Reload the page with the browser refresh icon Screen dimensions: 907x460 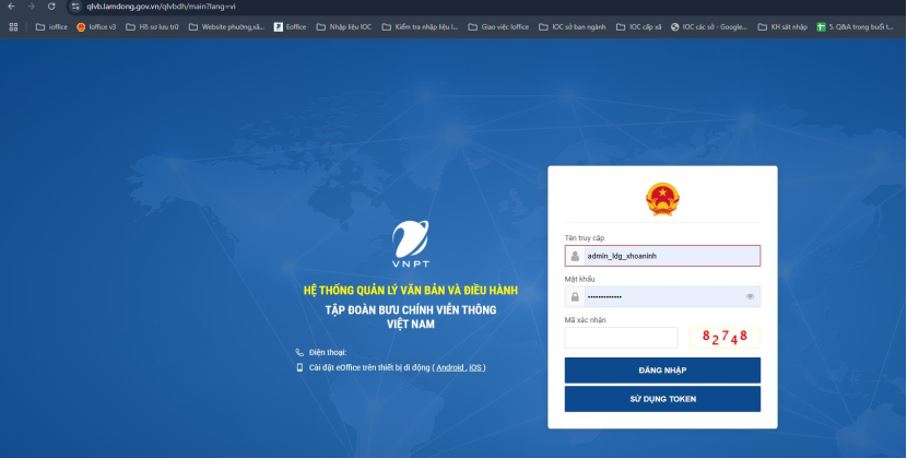(51, 7)
